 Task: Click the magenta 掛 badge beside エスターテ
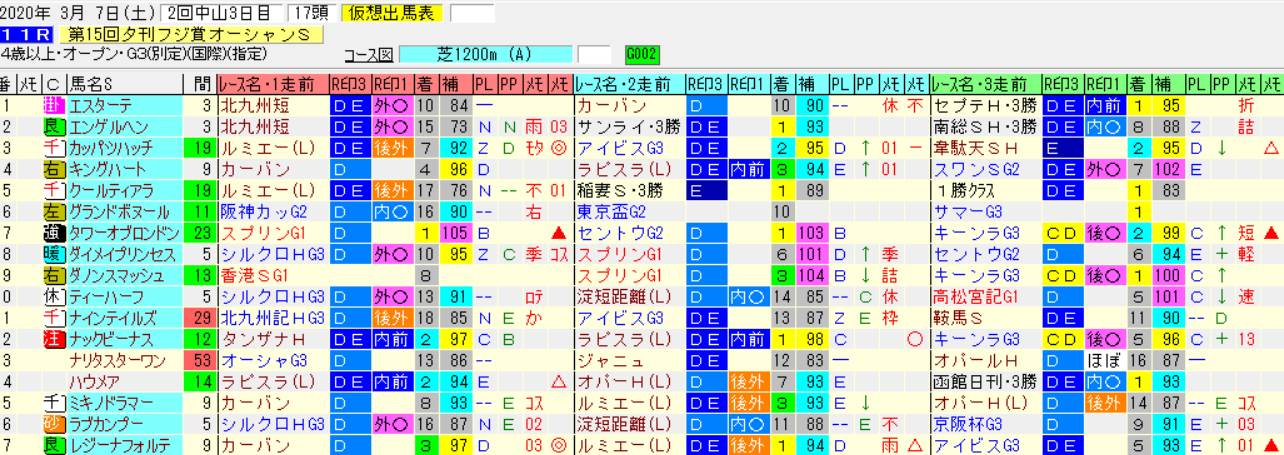53,104
